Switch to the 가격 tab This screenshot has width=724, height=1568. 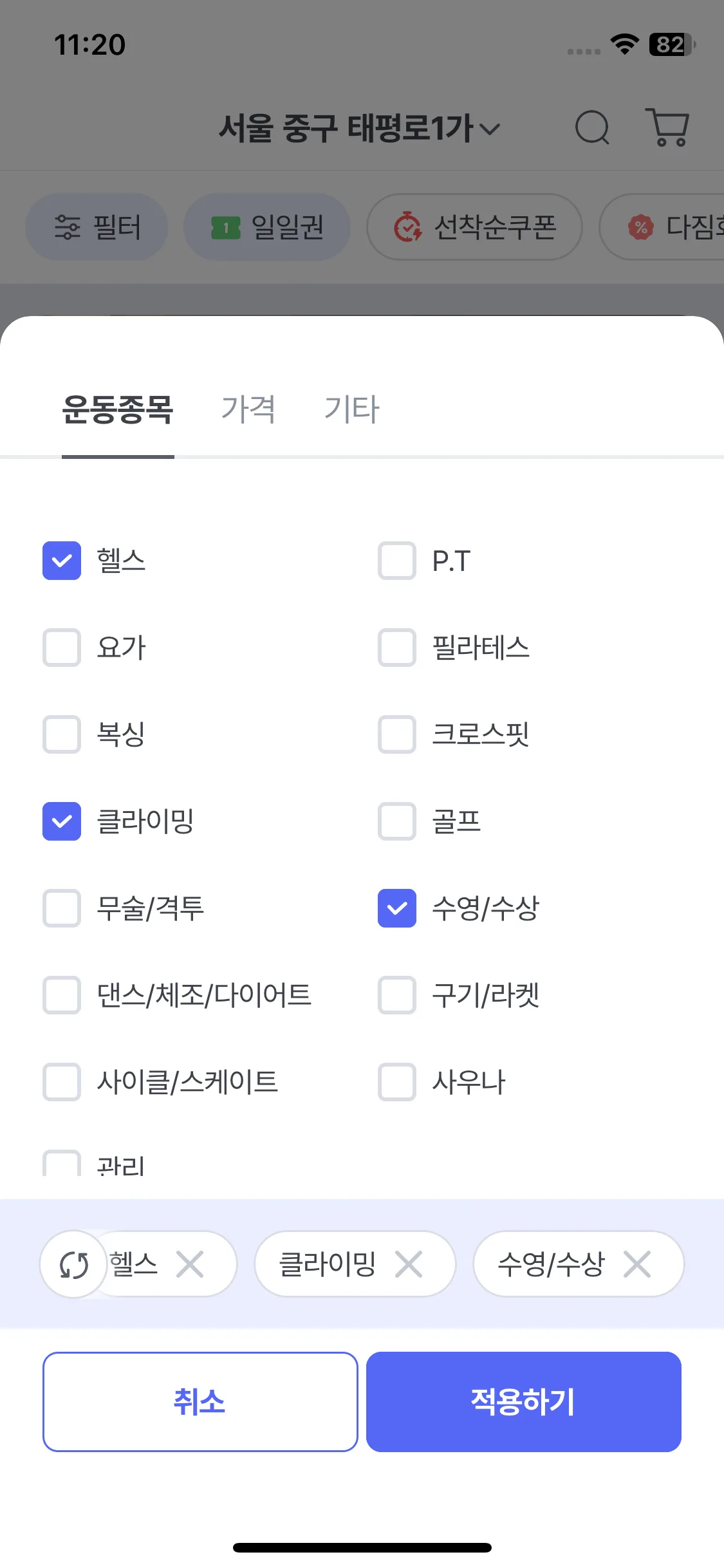248,409
